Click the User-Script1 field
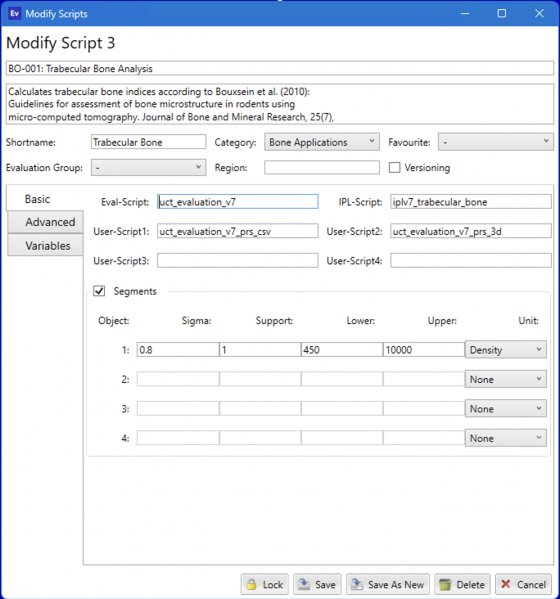This screenshot has width=560, height=599. pyautogui.click(x=237, y=231)
